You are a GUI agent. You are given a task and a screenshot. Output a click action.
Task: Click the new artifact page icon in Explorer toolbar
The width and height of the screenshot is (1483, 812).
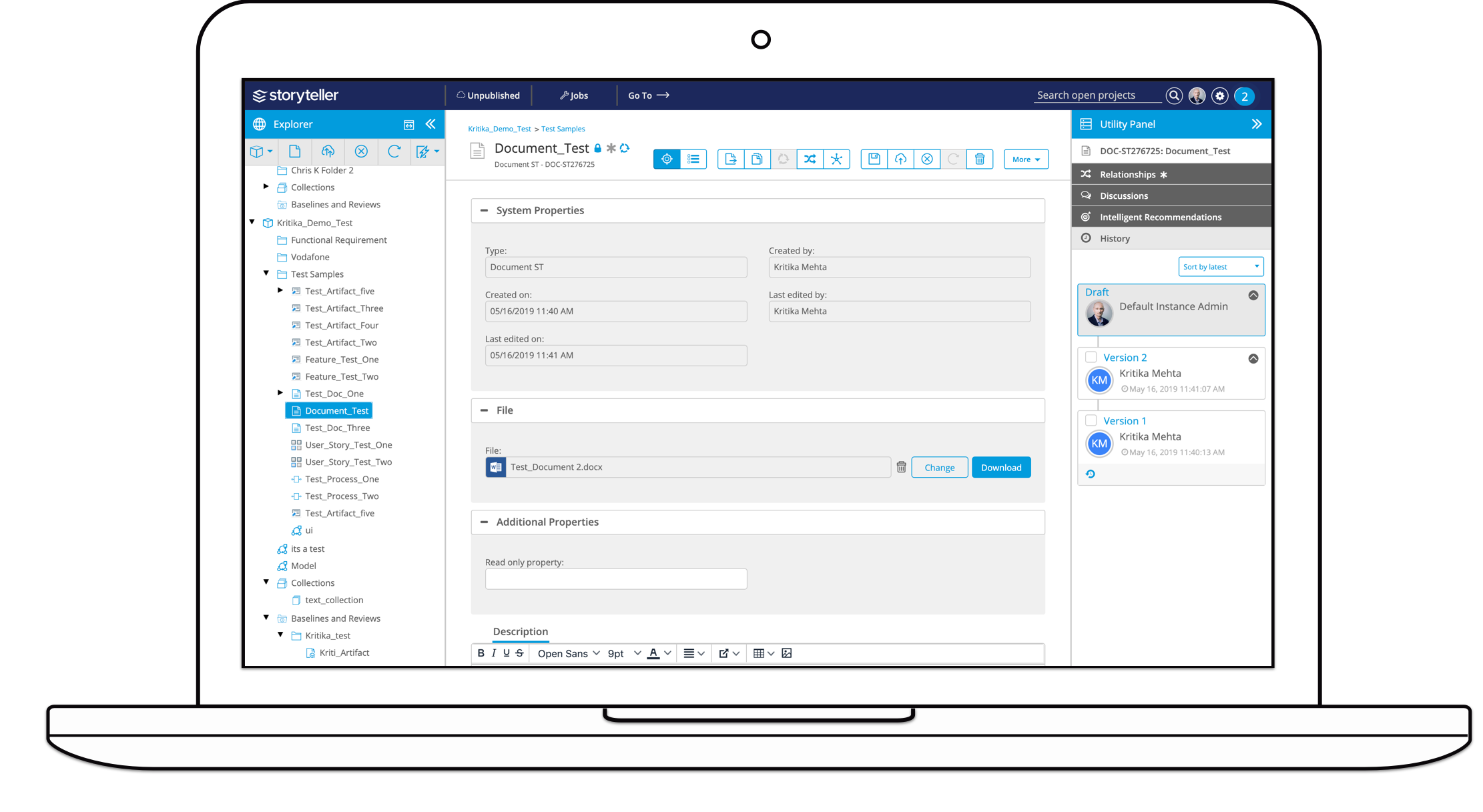coord(294,151)
